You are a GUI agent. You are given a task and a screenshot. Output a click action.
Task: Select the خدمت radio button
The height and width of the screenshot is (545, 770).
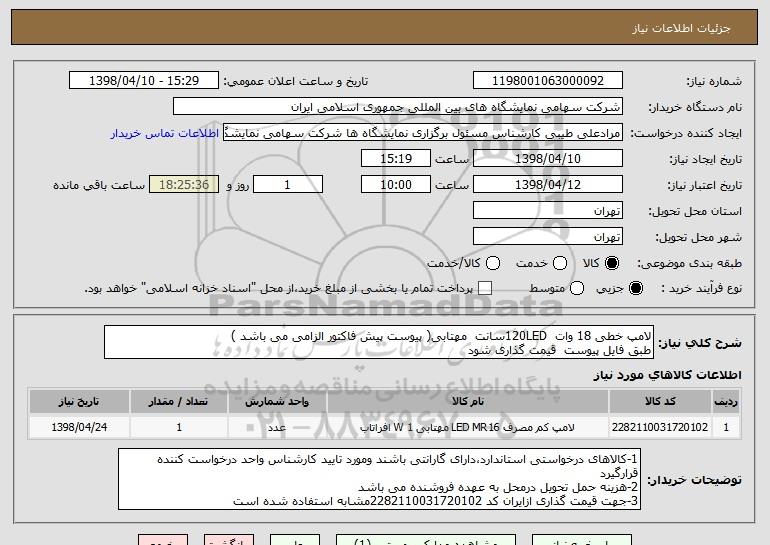coord(560,263)
